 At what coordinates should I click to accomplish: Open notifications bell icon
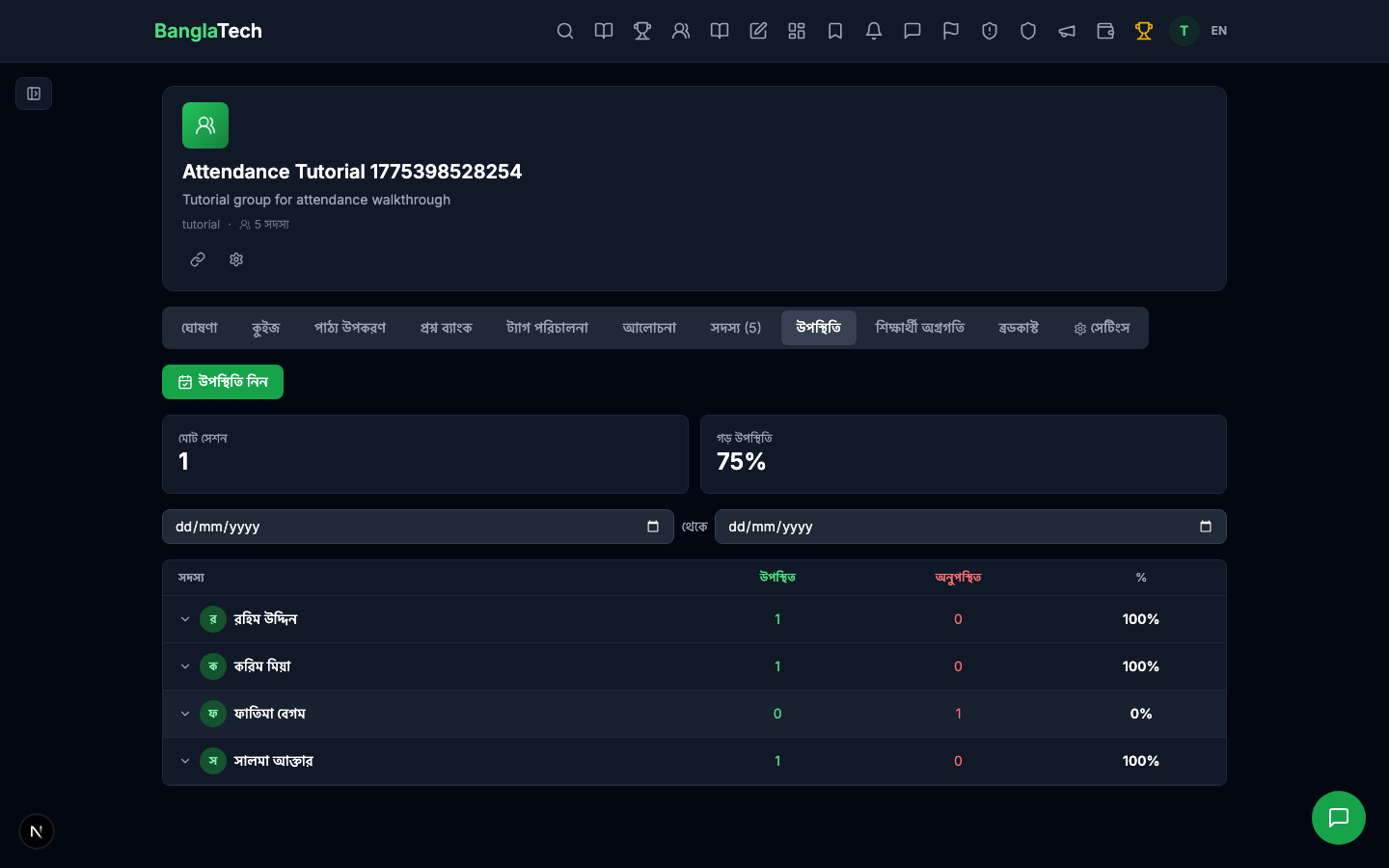(x=874, y=31)
